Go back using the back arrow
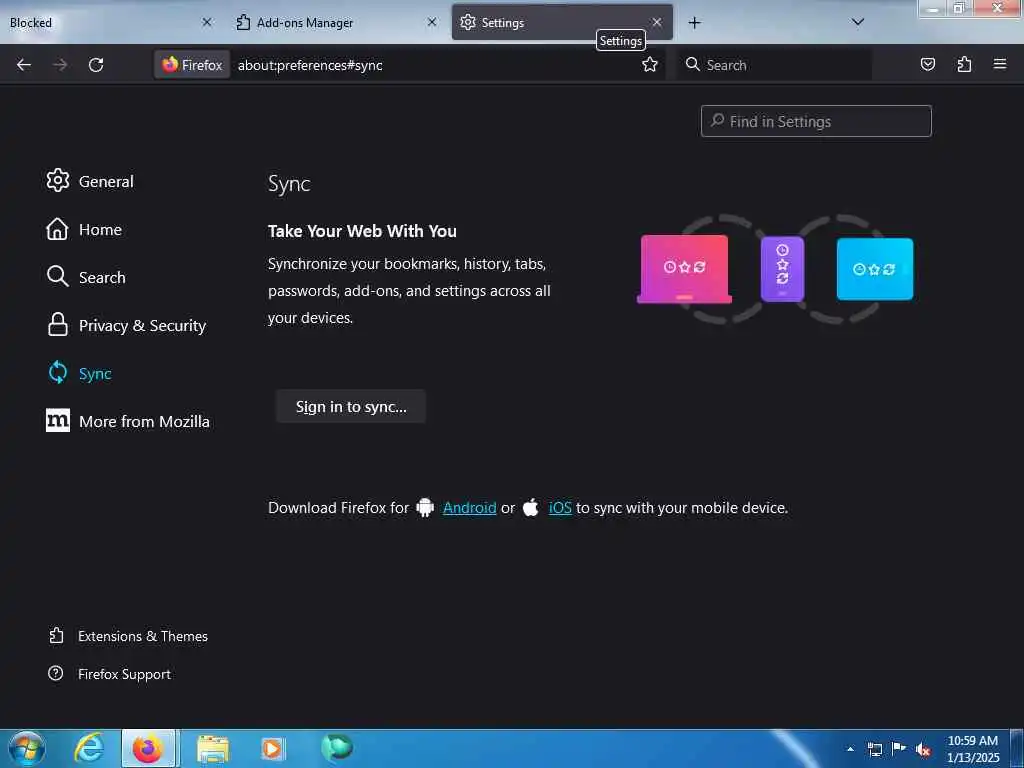The width and height of the screenshot is (1024, 768). tap(24, 65)
